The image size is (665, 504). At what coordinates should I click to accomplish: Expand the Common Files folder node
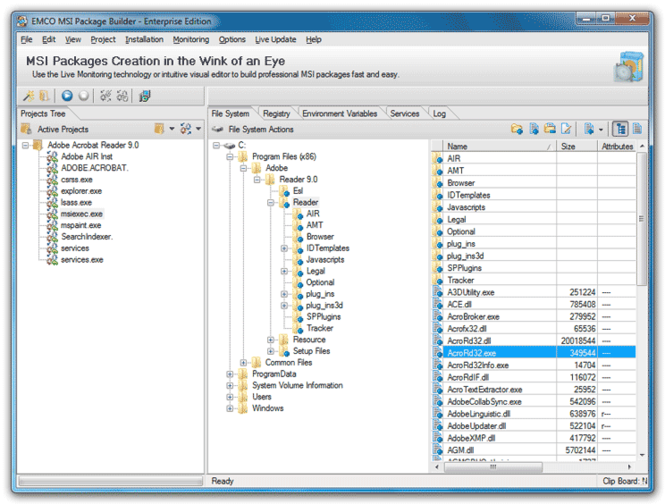pyautogui.click(x=243, y=363)
